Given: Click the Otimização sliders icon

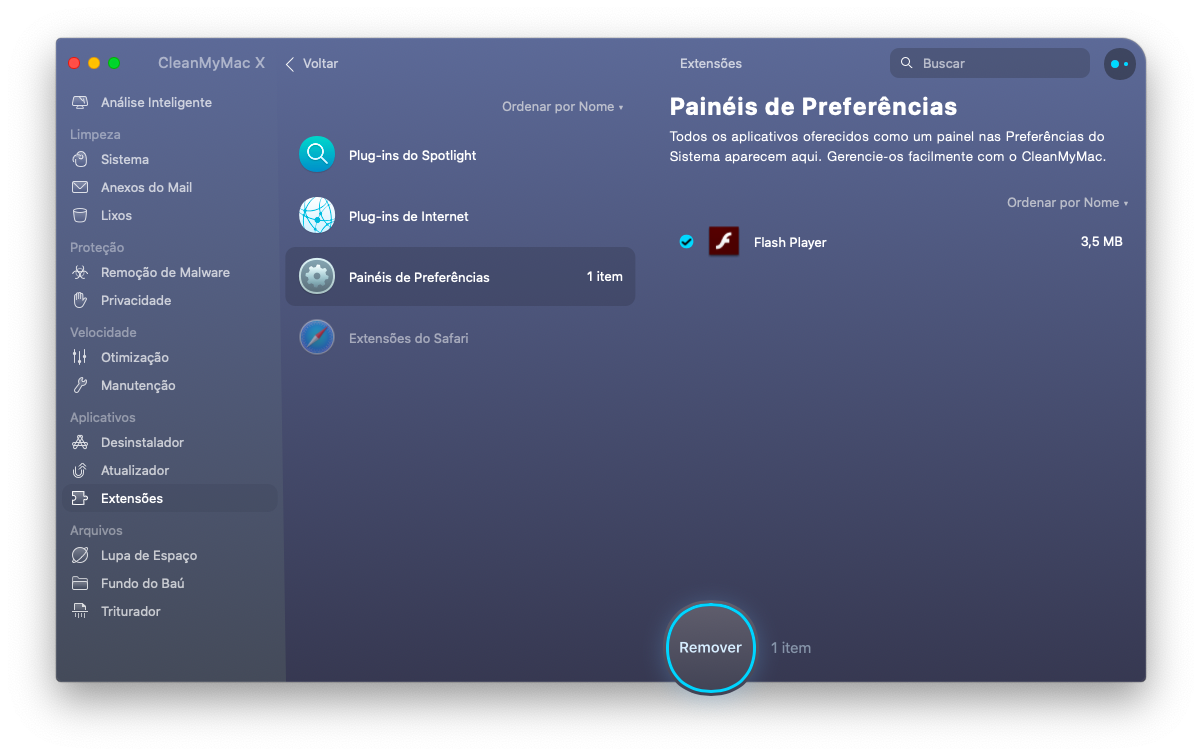Looking at the screenshot, I should click(80, 357).
